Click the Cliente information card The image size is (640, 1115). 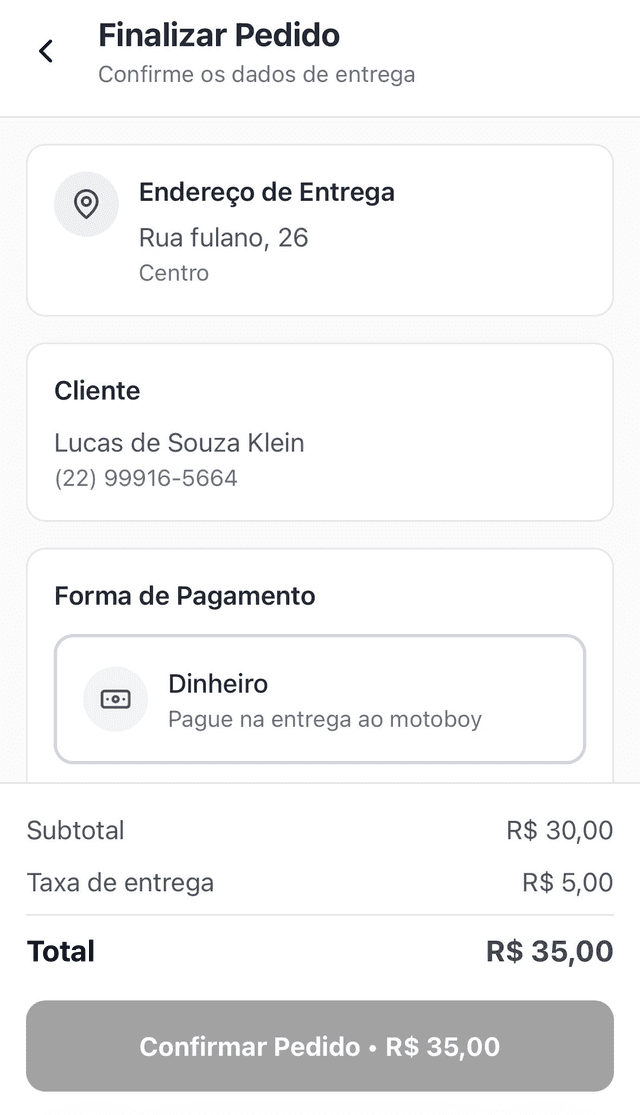point(319,432)
